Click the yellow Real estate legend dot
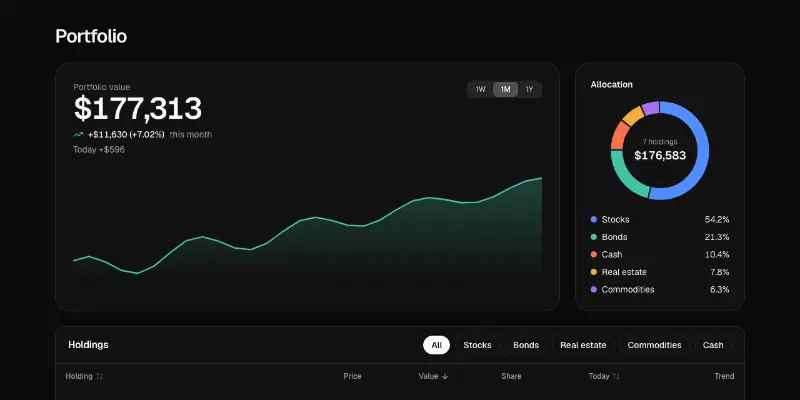This screenshot has width=800, height=400. [x=593, y=272]
